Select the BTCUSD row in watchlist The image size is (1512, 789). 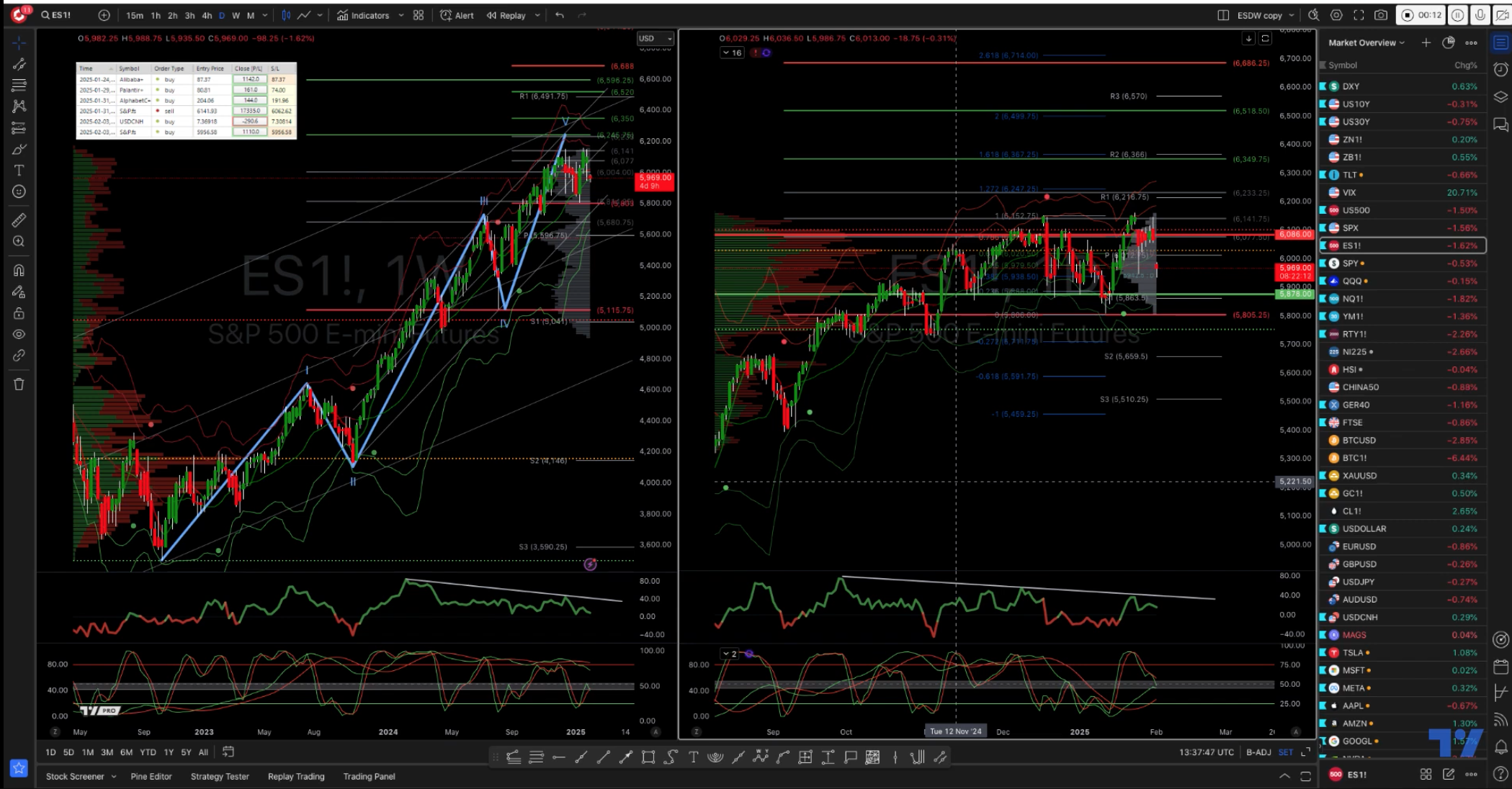pos(1401,440)
